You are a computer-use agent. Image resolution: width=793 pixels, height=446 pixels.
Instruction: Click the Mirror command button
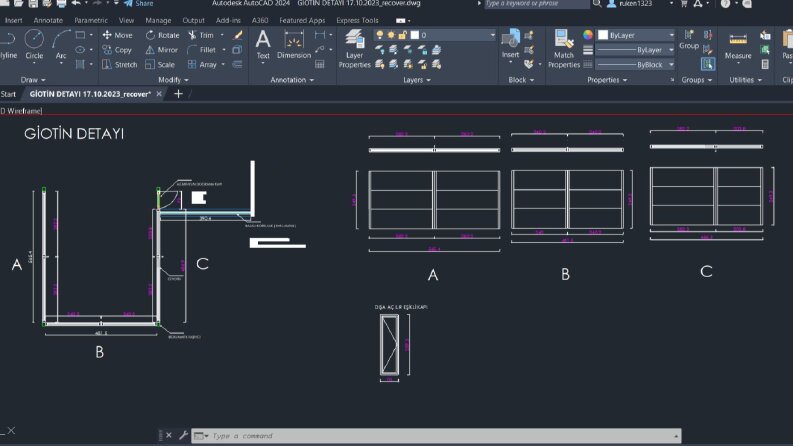click(161, 50)
